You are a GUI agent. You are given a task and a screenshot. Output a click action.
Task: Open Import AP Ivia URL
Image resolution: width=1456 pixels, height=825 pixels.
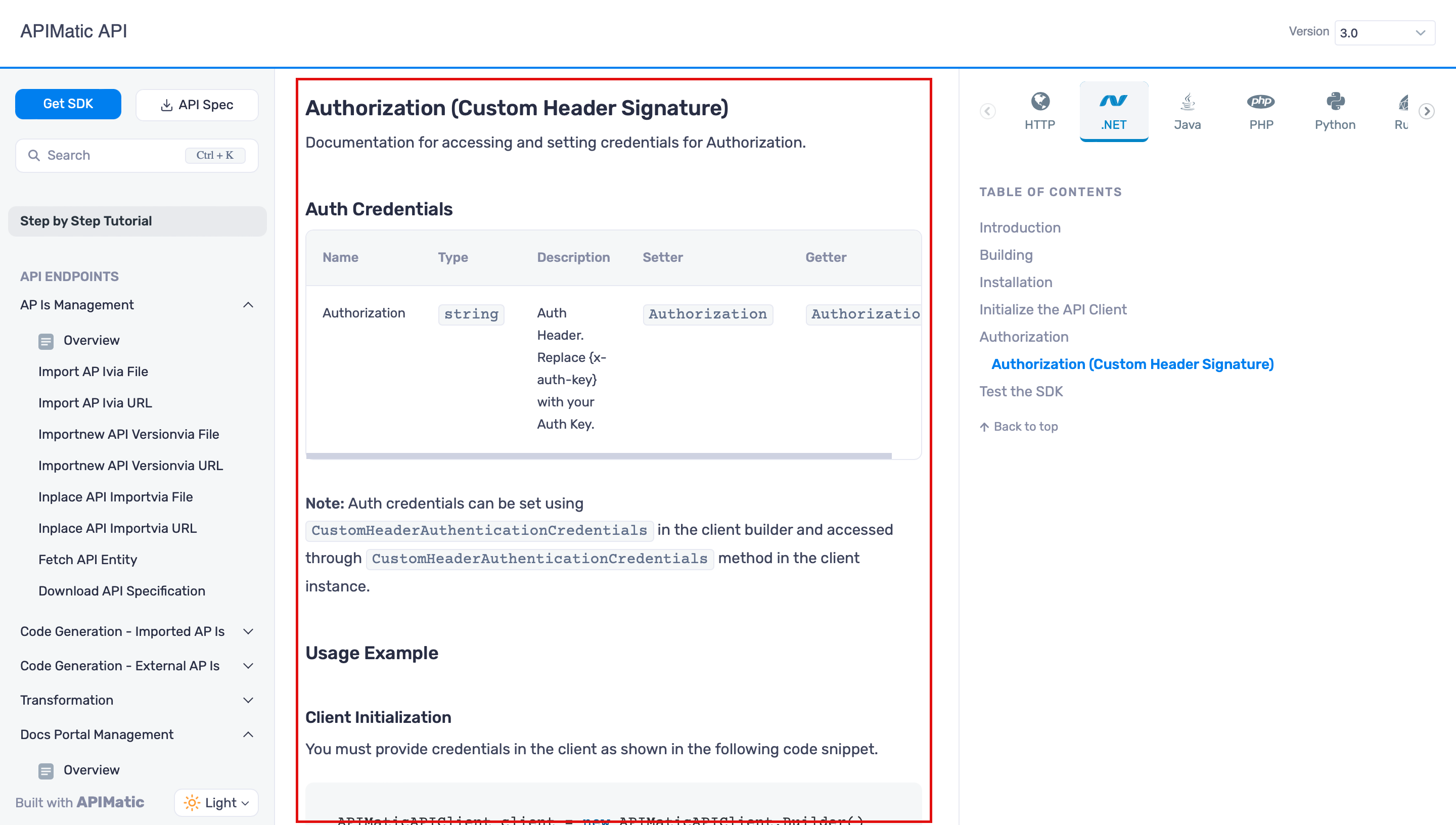(x=95, y=403)
